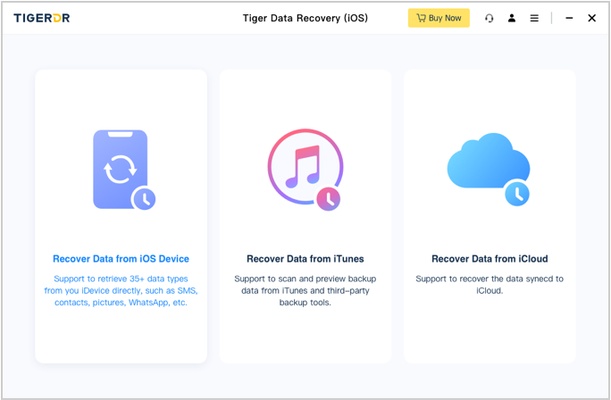Open the hamburger menu

(x=534, y=18)
